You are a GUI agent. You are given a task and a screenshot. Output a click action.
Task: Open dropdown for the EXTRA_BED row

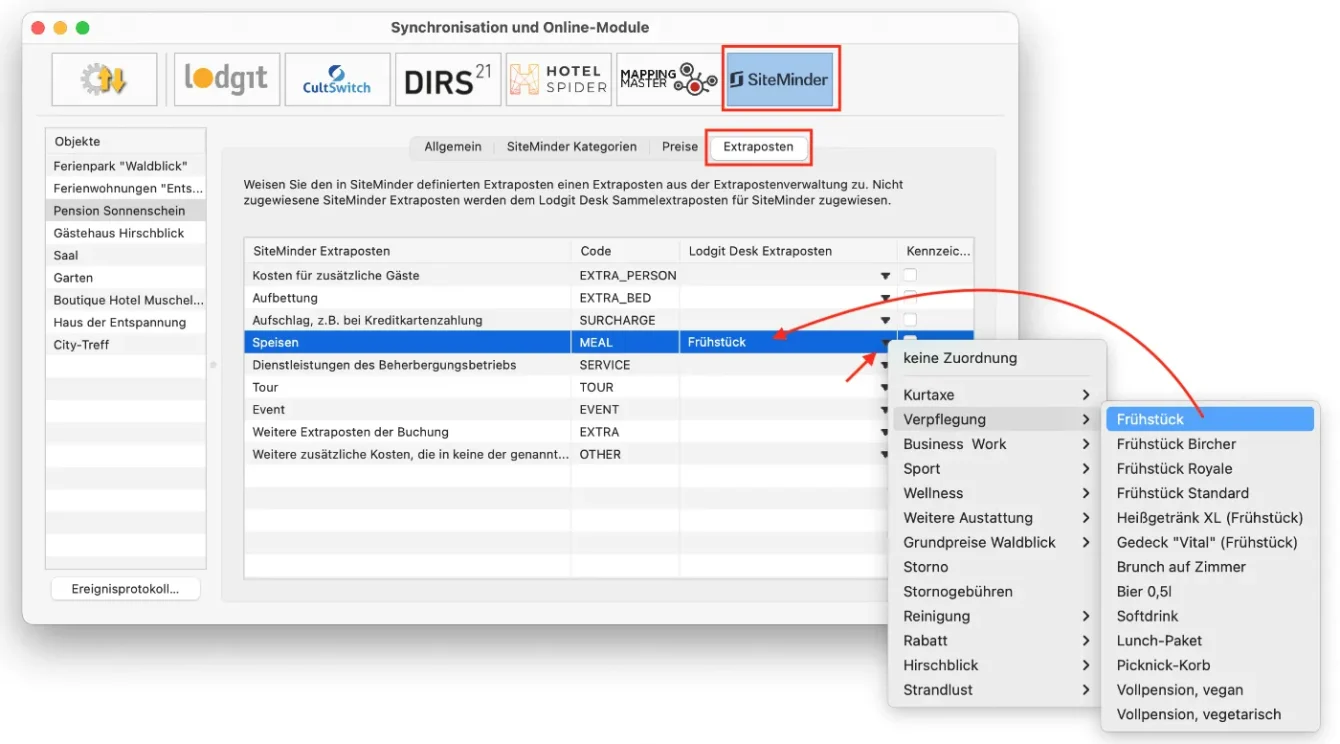(x=884, y=298)
